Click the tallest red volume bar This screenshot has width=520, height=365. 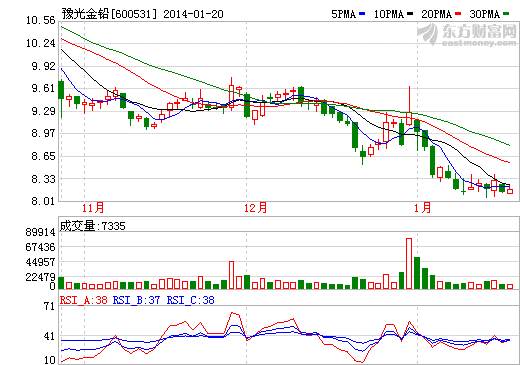pos(409,263)
